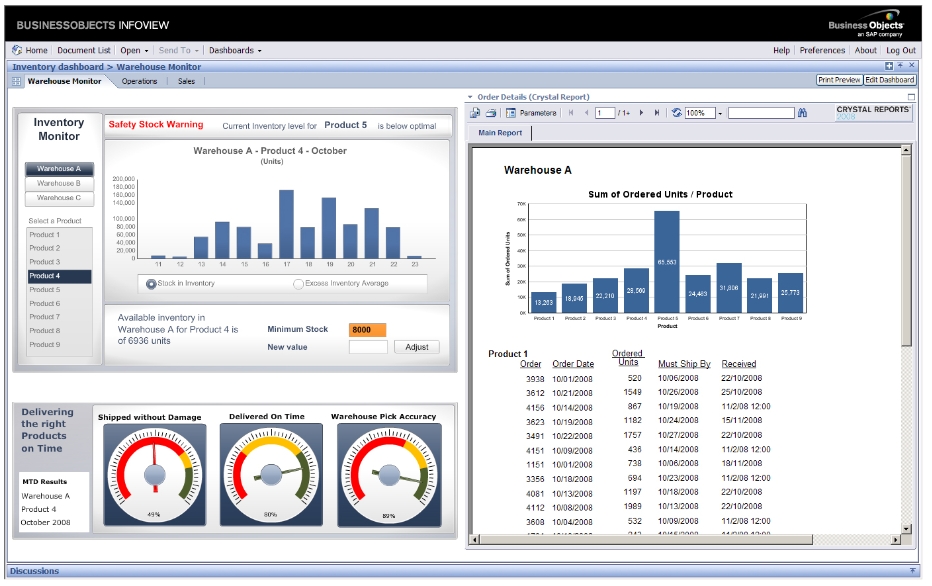
Task: Go to first page of report
Action: click(x=571, y=112)
